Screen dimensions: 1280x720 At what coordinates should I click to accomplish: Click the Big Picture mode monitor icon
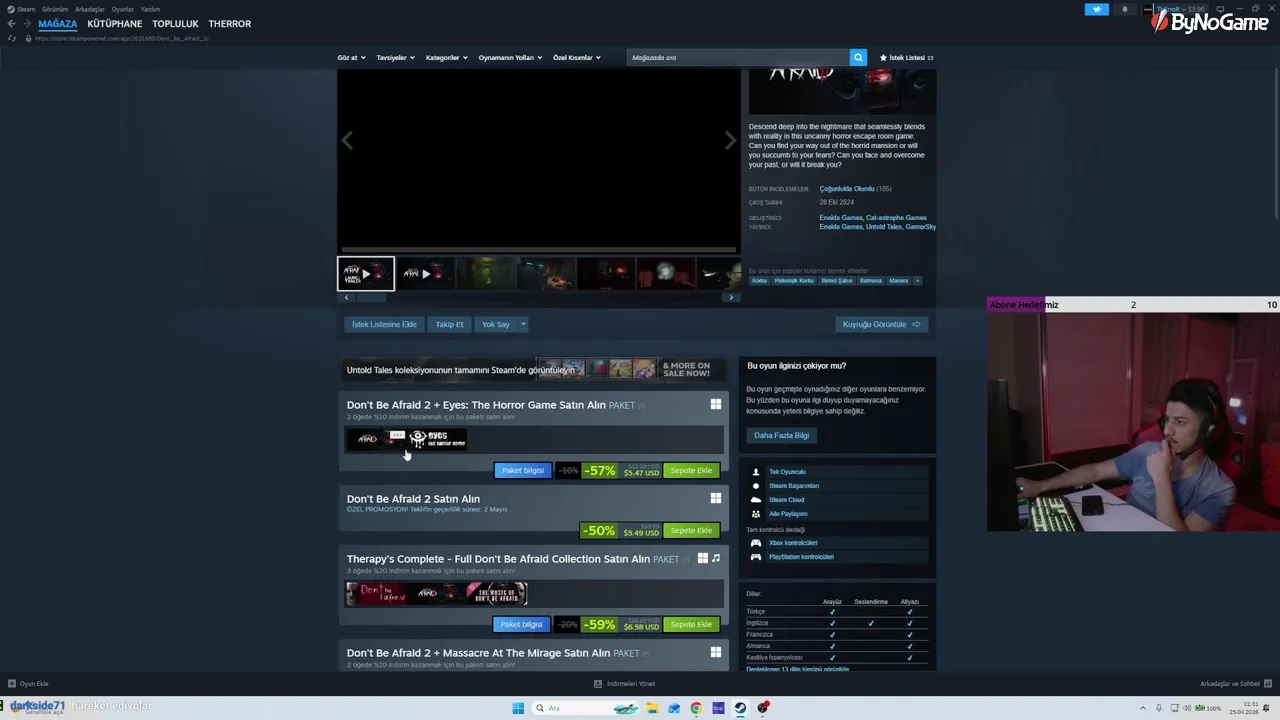(1219, 9)
